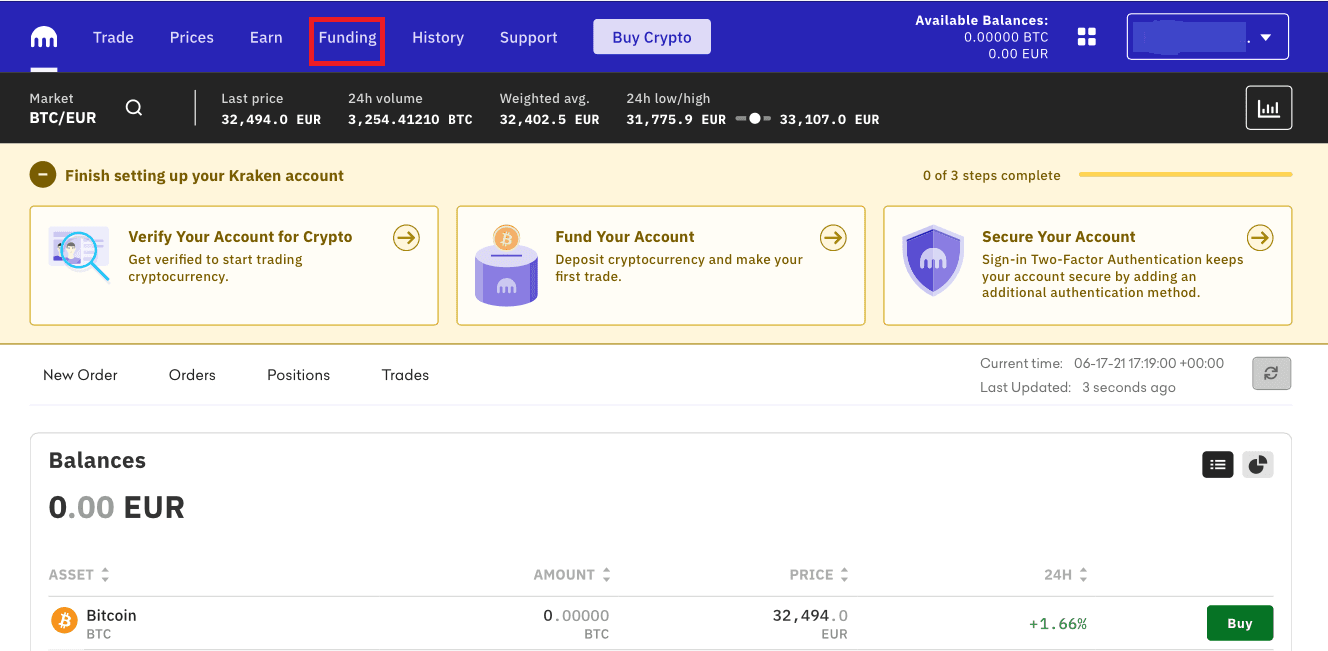Click the 31,775.9 EUR 24h low value
This screenshot has width=1328, height=651.
pos(676,119)
